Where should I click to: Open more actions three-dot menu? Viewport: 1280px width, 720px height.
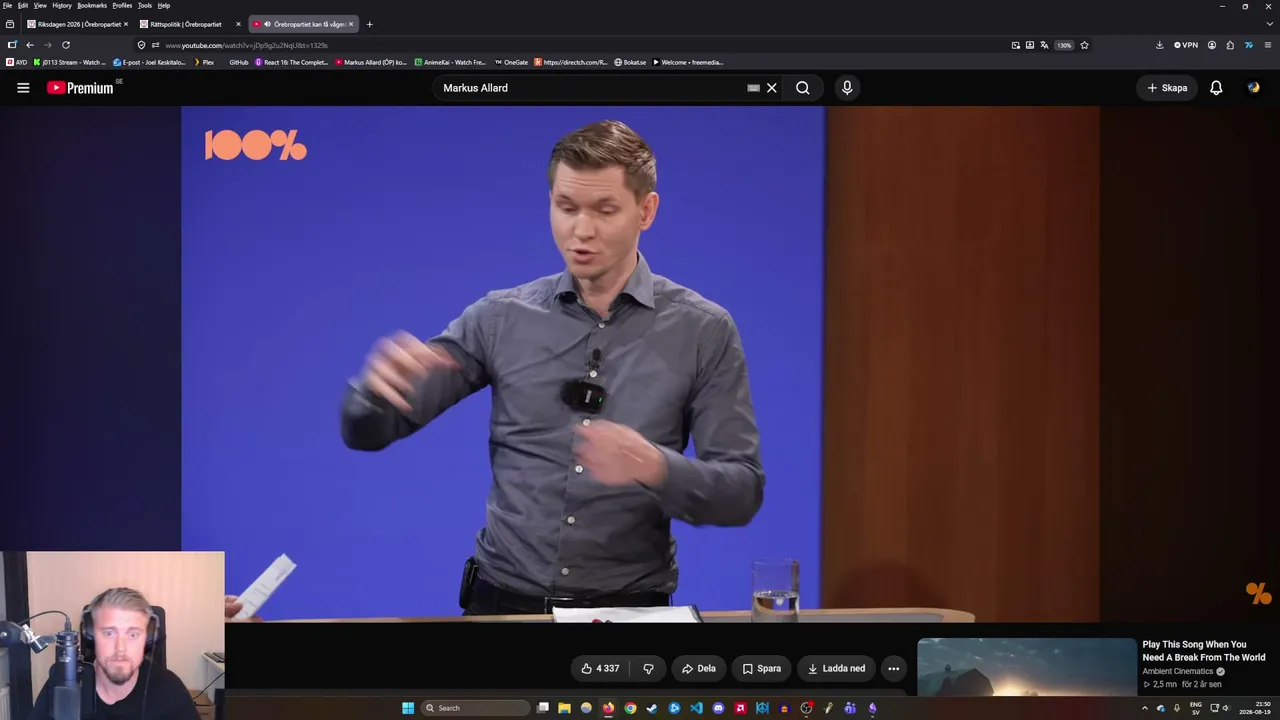click(894, 669)
